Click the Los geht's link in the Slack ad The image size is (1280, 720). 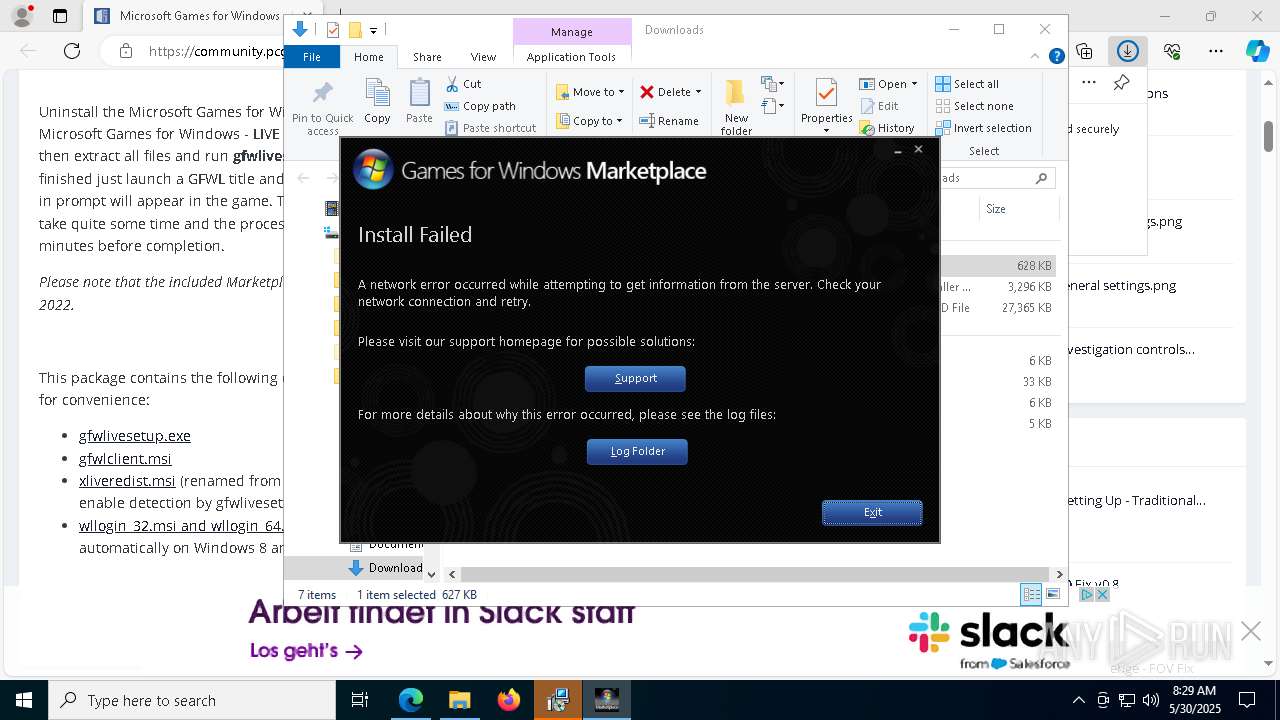tap(306, 651)
